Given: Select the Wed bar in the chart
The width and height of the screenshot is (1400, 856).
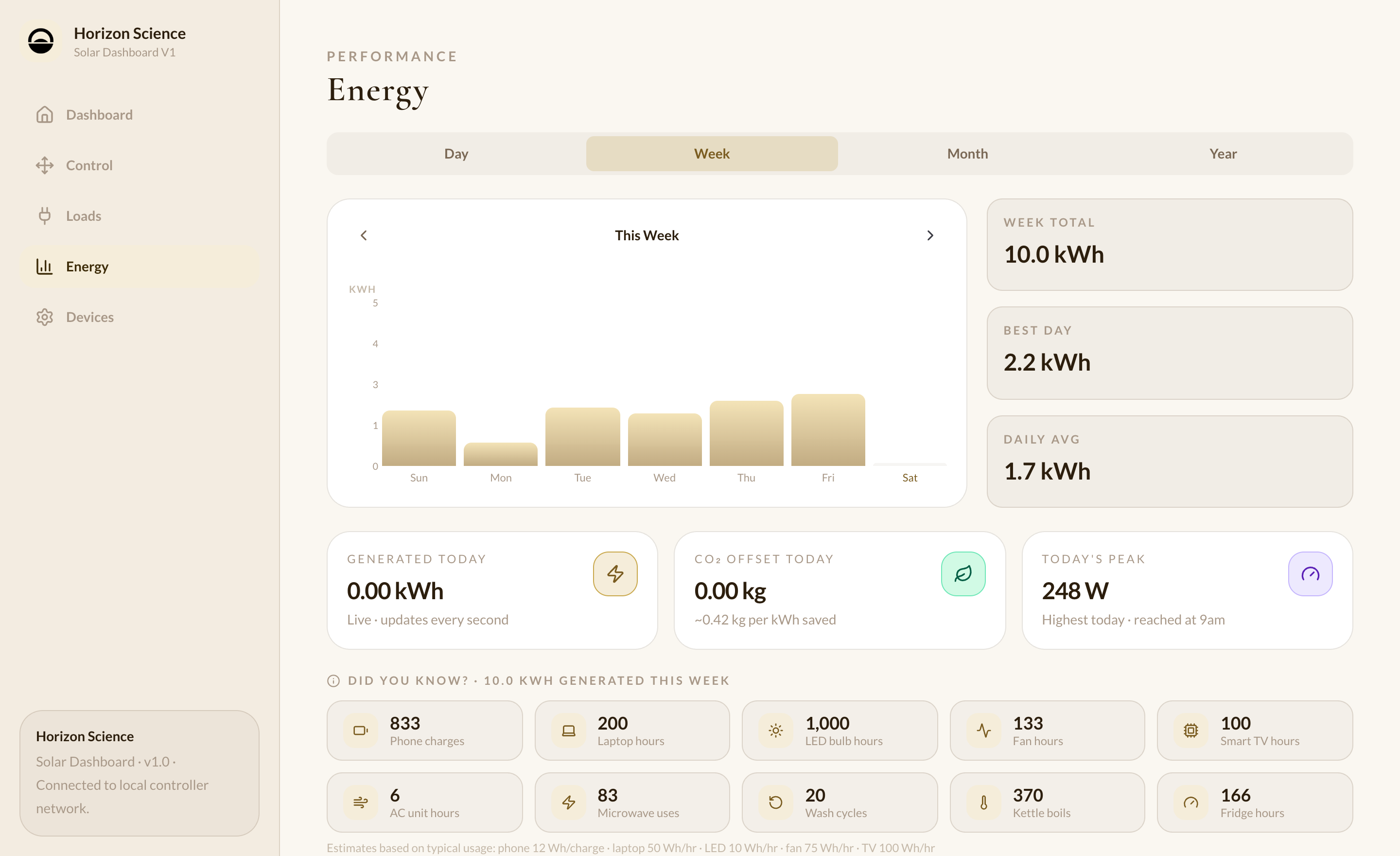Looking at the screenshot, I should (665, 439).
